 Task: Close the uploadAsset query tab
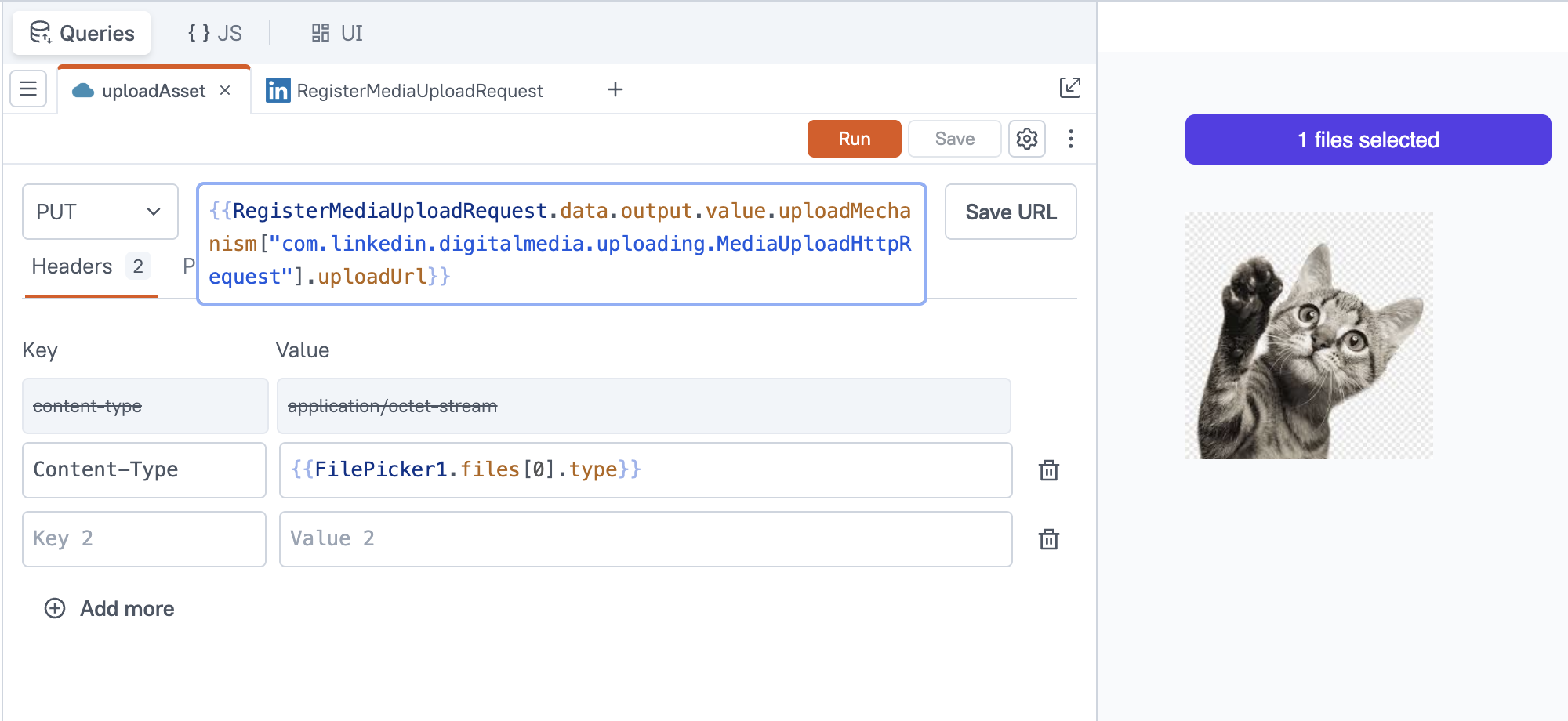(225, 90)
